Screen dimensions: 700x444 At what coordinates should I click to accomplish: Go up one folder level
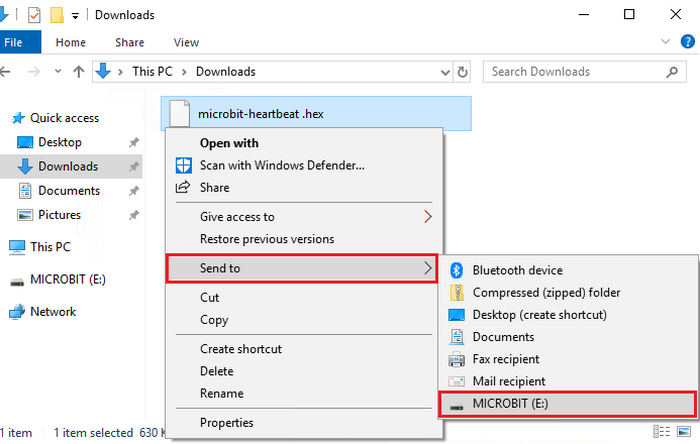pyautogui.click(x=79, y=71)
